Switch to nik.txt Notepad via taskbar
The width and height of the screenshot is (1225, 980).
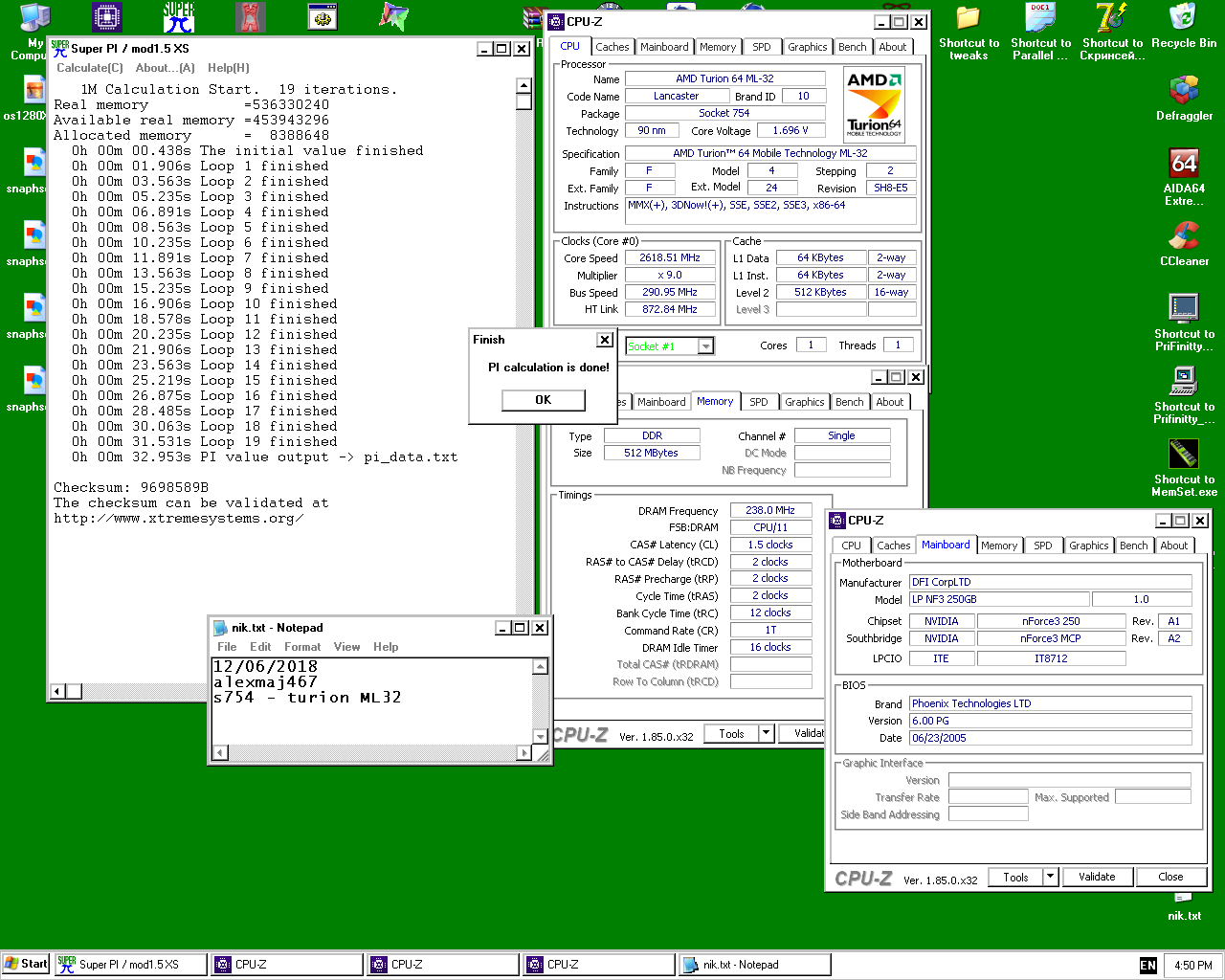pyautogui.click(x=754, y=965)
